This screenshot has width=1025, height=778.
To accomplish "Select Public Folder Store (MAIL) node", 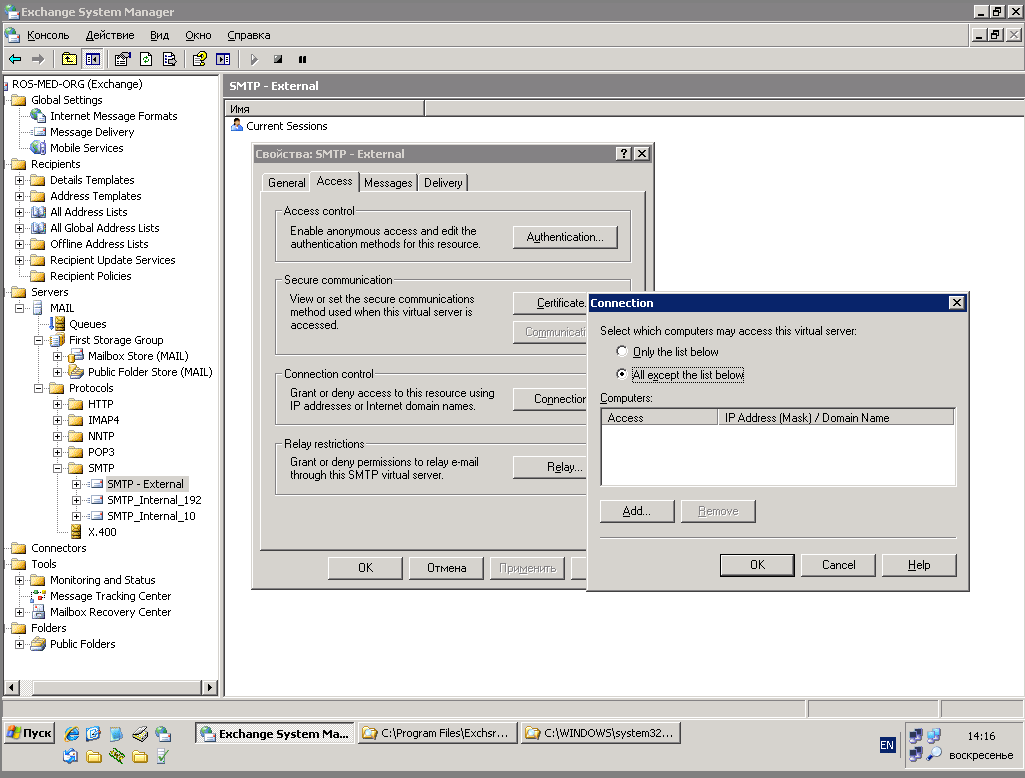I will (150, 372).
